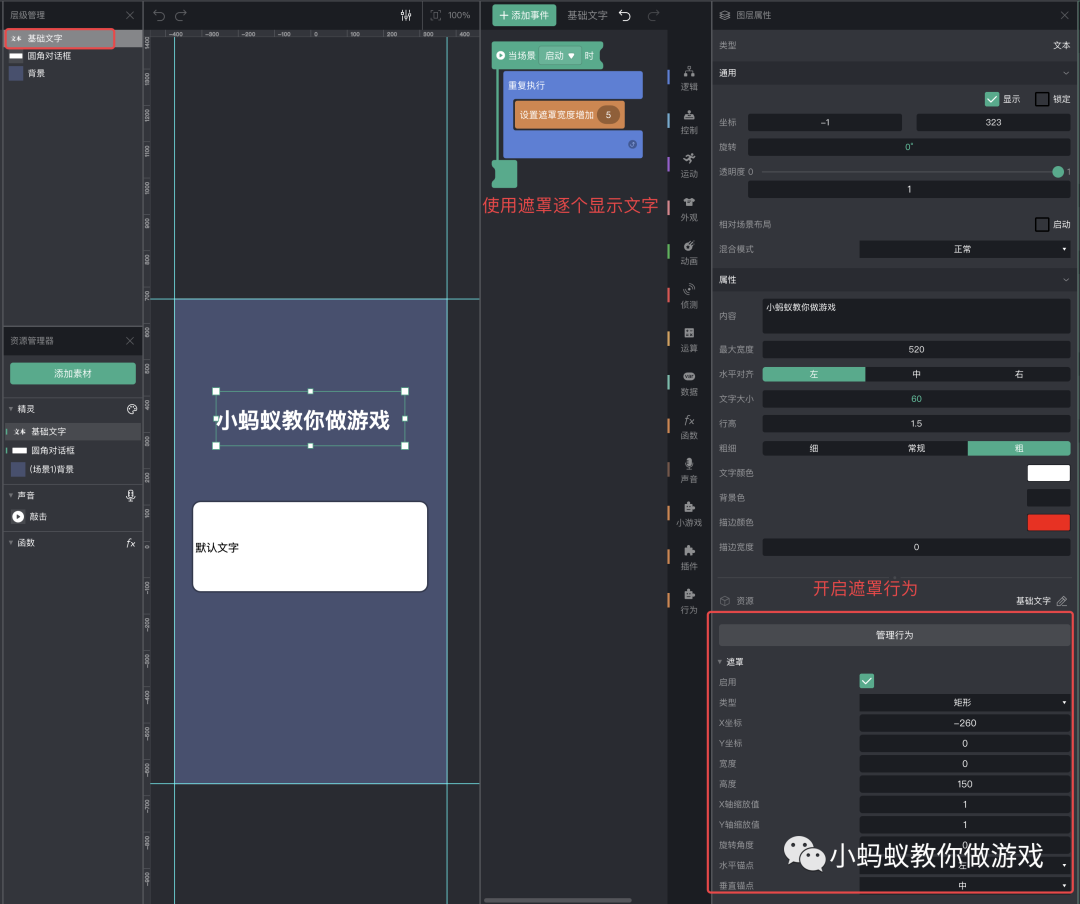Select the 圆角对话框 layer in 层级管理
Screen dimensions: 1080x904
[72, 56]
